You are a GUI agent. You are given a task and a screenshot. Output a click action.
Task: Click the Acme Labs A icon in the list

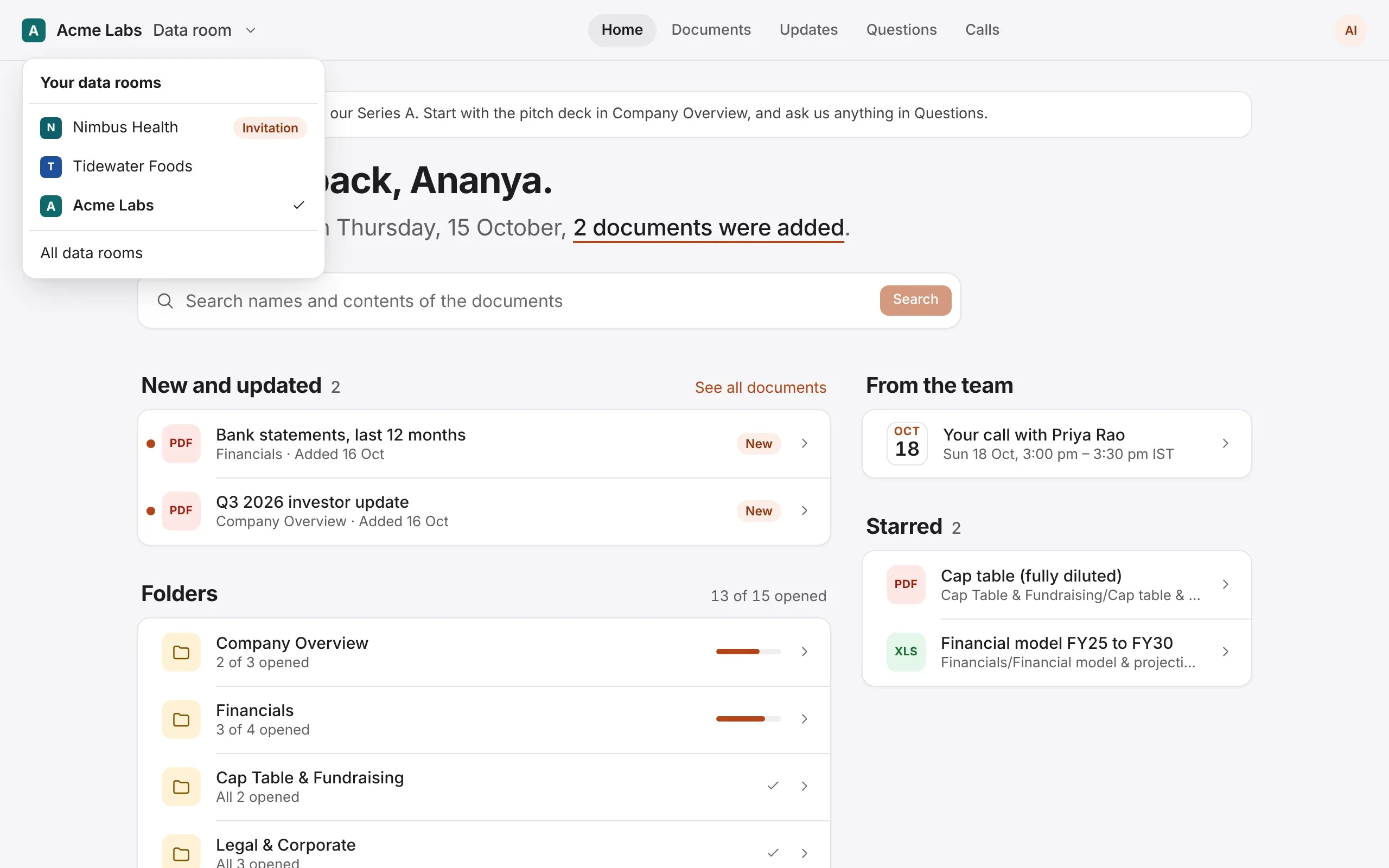51,206
